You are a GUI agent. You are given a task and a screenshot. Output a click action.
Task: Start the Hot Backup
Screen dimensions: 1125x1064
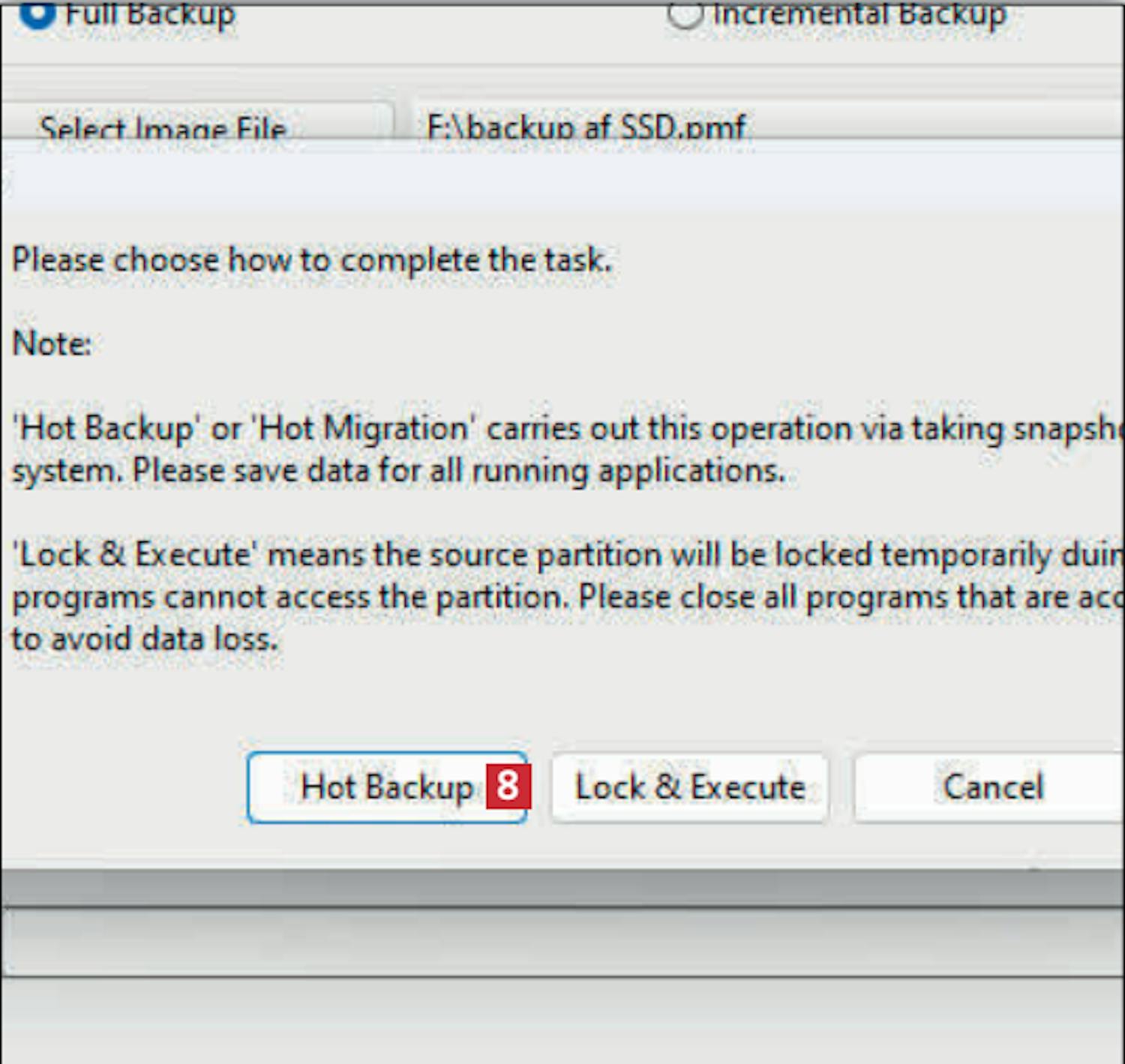pos(387,787)
